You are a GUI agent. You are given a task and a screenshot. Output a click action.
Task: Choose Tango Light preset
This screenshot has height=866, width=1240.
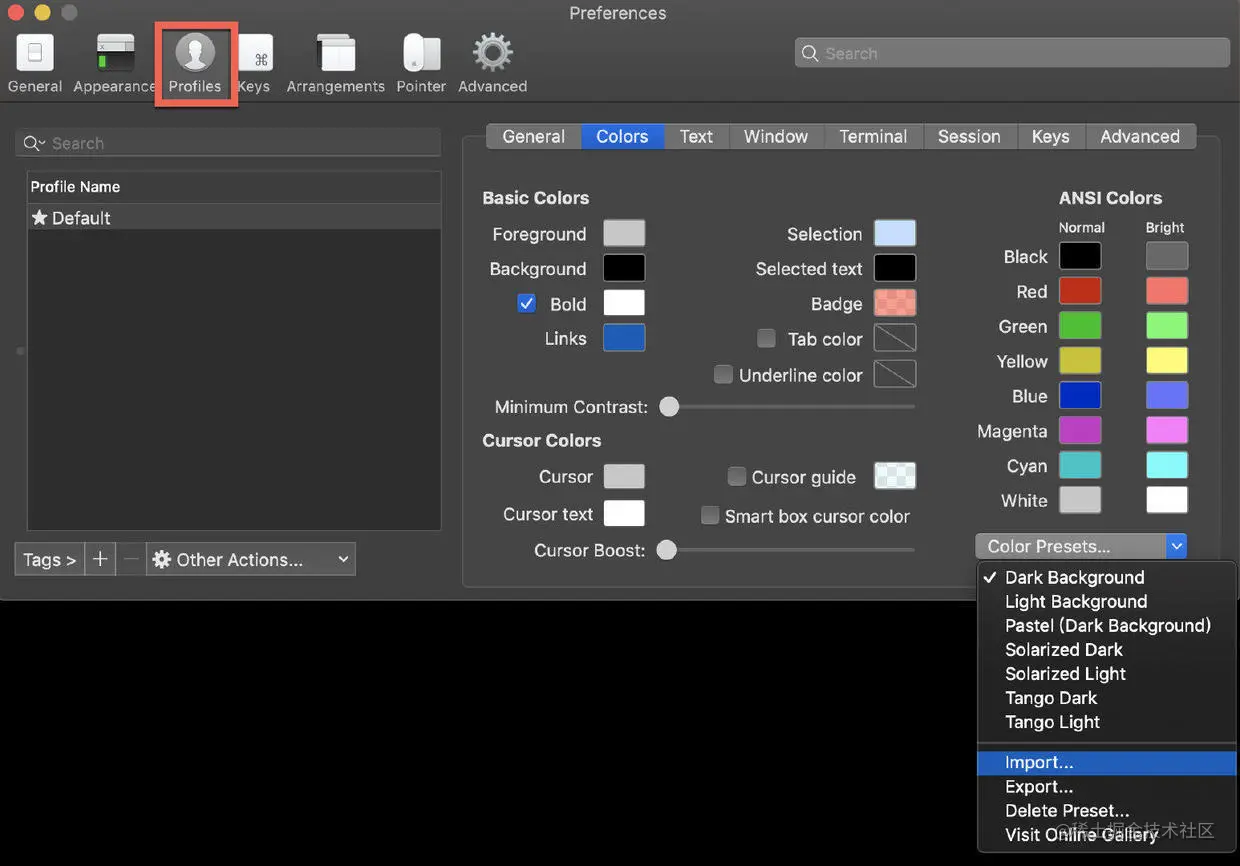click(1107, 721)
